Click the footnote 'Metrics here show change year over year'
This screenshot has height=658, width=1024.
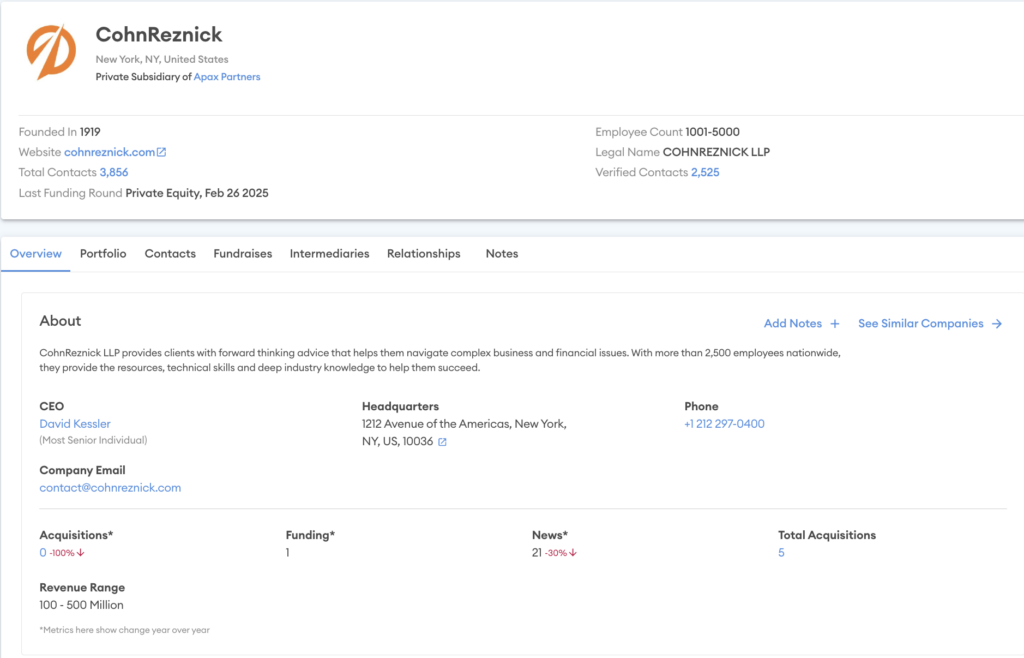125,631
